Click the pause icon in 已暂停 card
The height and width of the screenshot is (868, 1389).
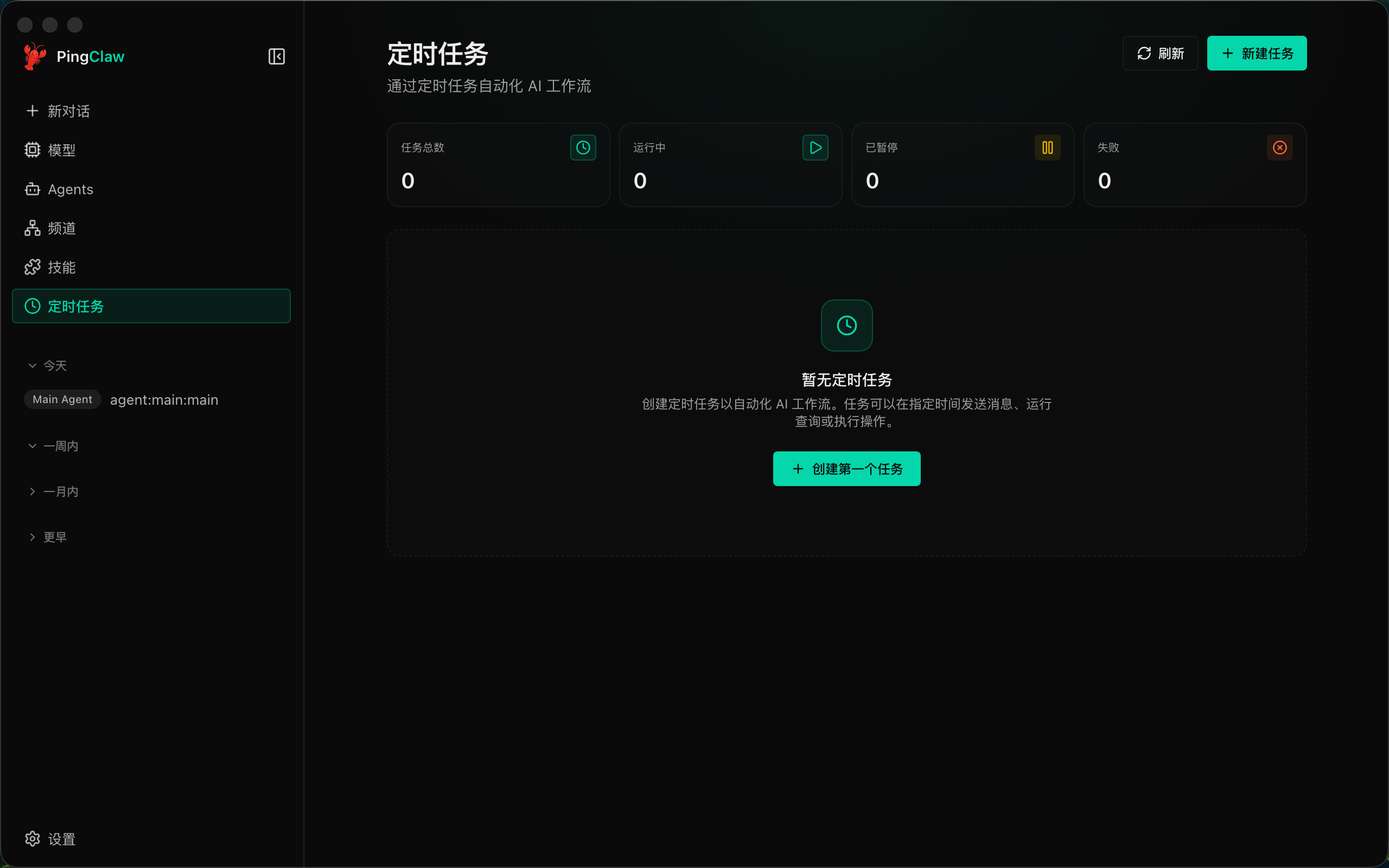(1048, 148)
